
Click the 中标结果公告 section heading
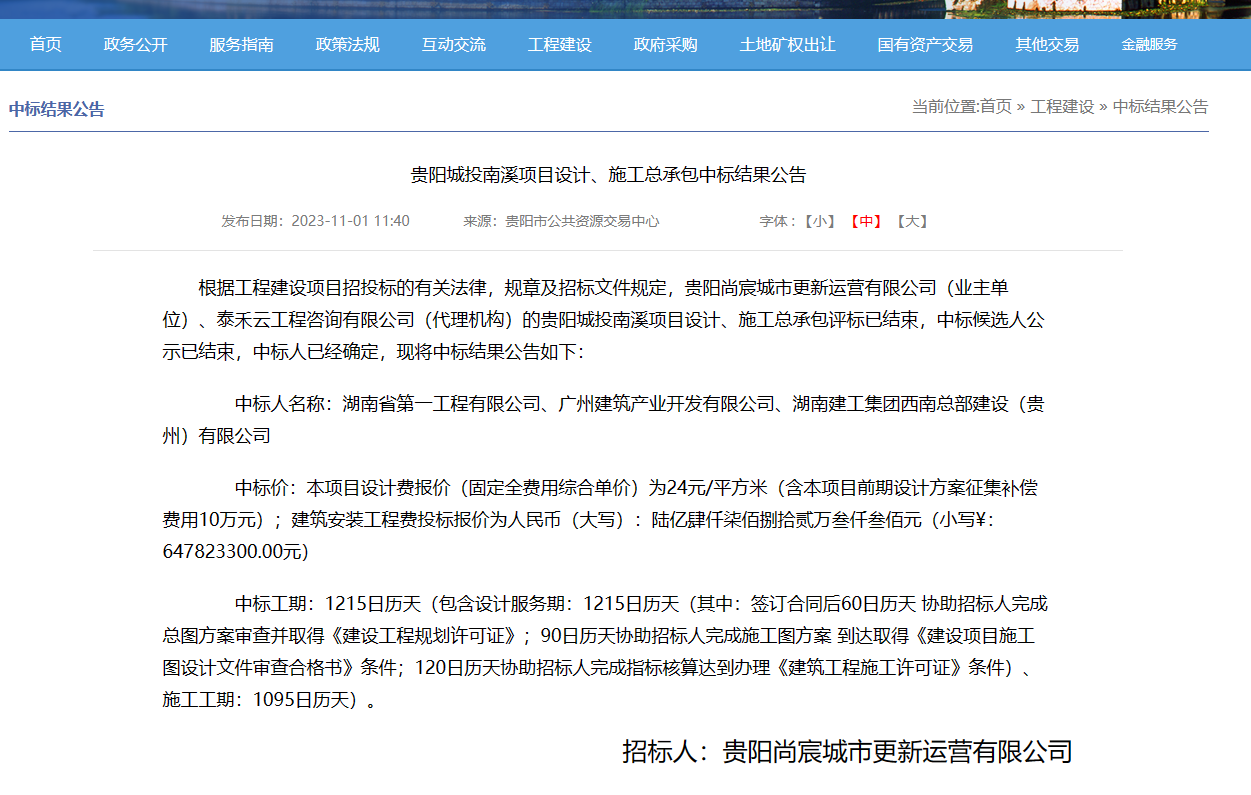coord(57,109)
